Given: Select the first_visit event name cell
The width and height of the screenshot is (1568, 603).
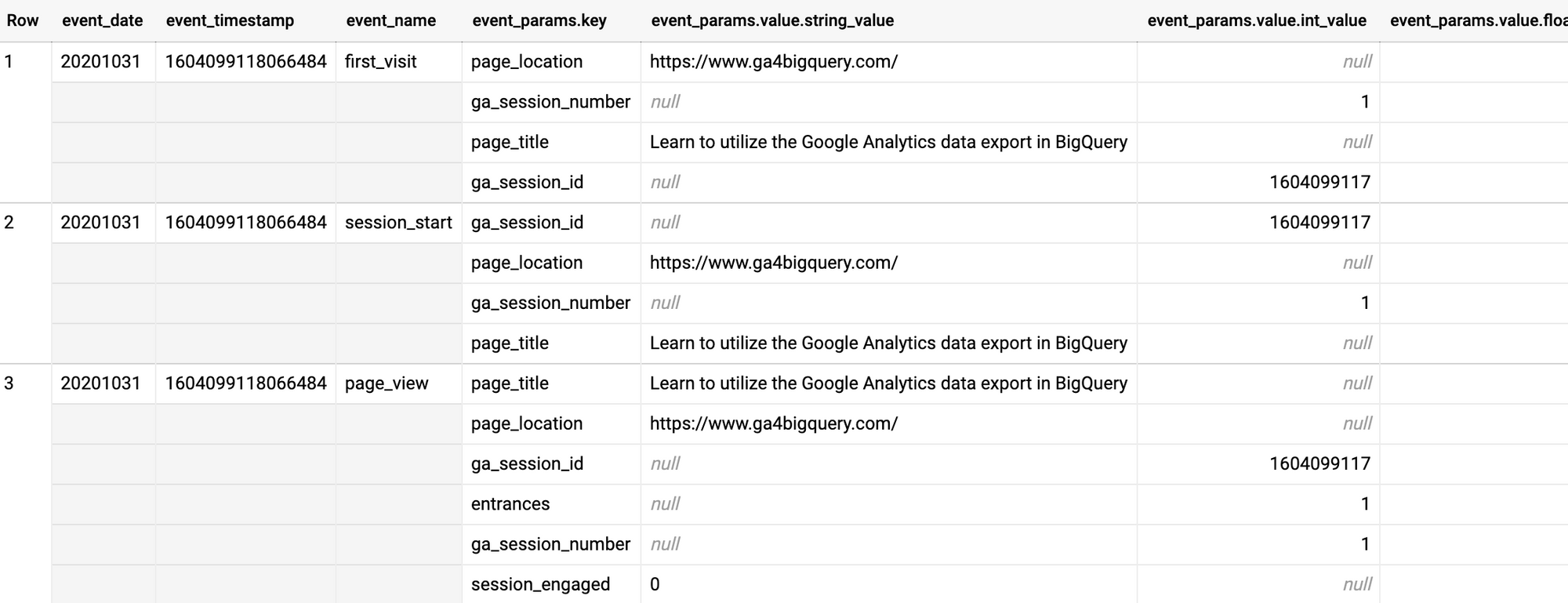Looking at the screenshot, I should coord(380,62).
